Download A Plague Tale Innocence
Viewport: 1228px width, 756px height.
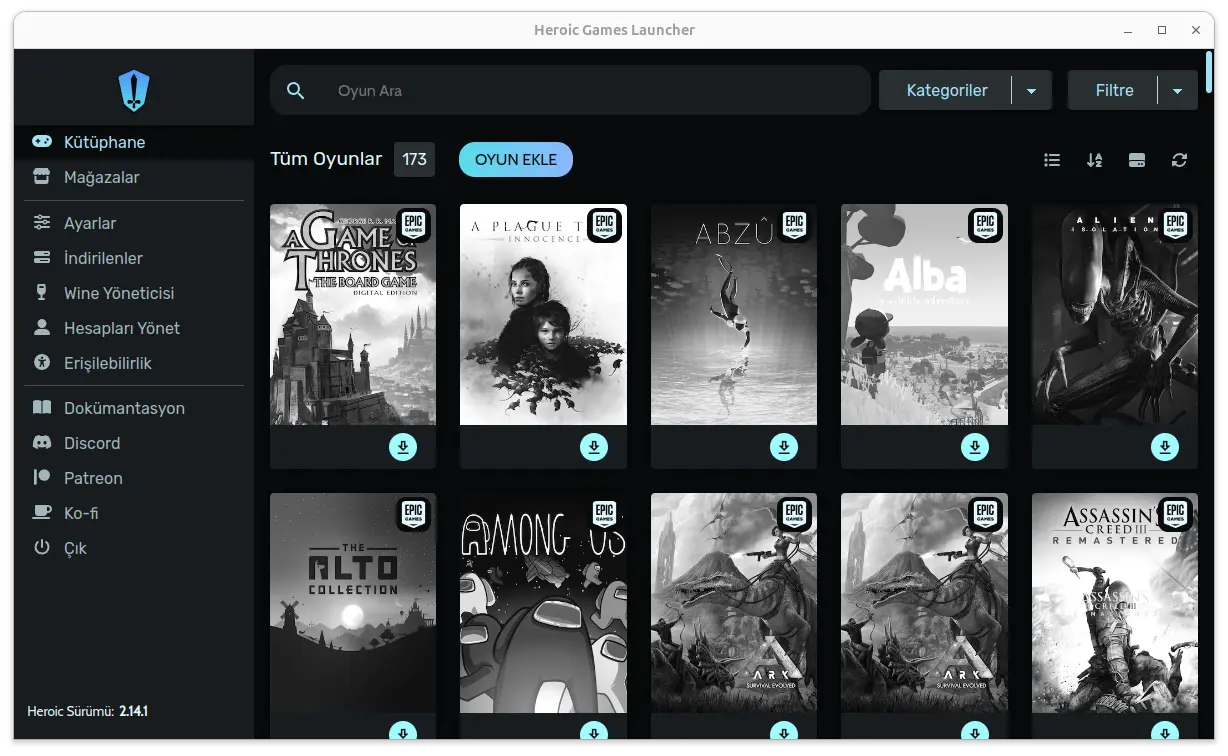594,447
